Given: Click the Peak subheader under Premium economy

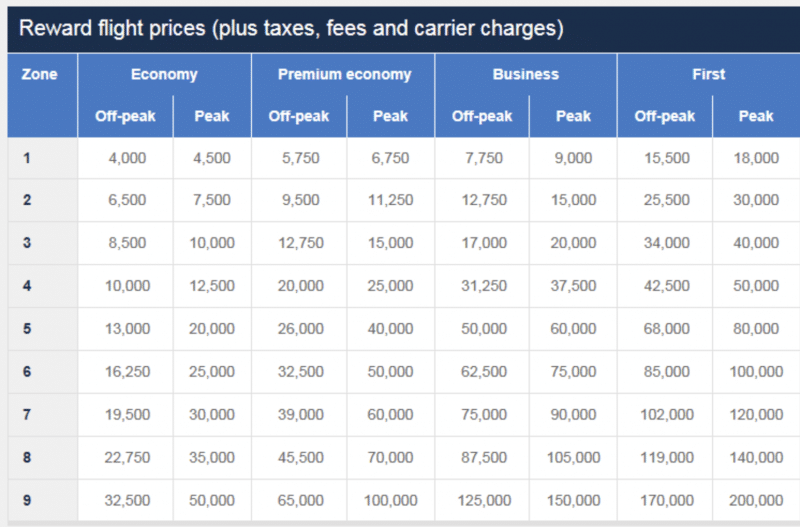Looking at the screenshot, I should [390, 116].
